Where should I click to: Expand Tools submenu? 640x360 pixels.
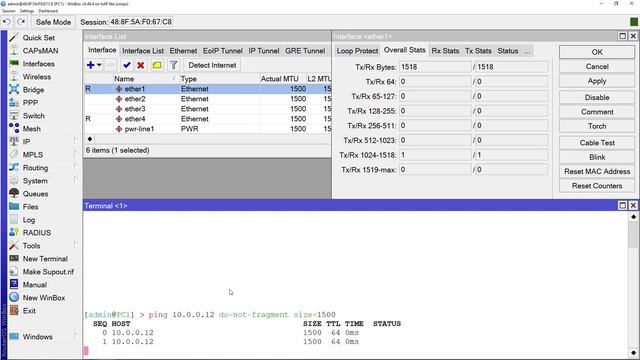pos(75,246)
